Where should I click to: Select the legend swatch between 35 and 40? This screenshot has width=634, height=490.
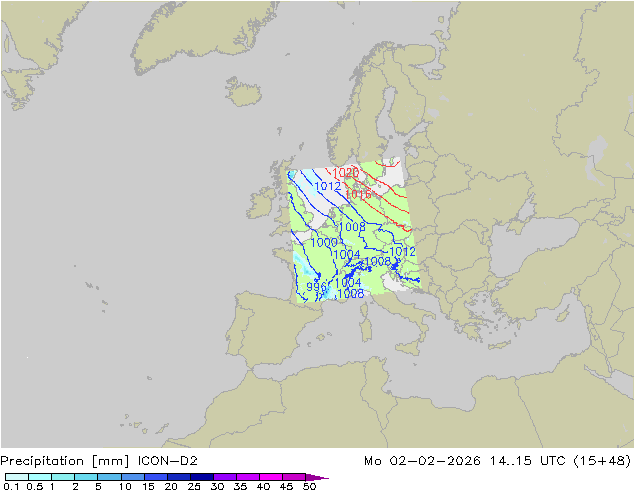248,477
